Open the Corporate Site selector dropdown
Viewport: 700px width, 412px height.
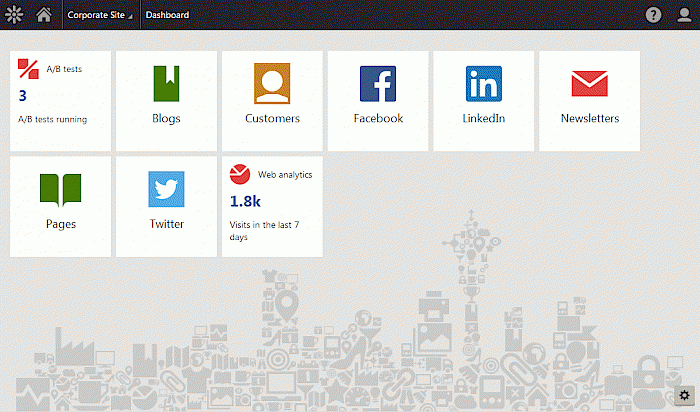point(100,15)
